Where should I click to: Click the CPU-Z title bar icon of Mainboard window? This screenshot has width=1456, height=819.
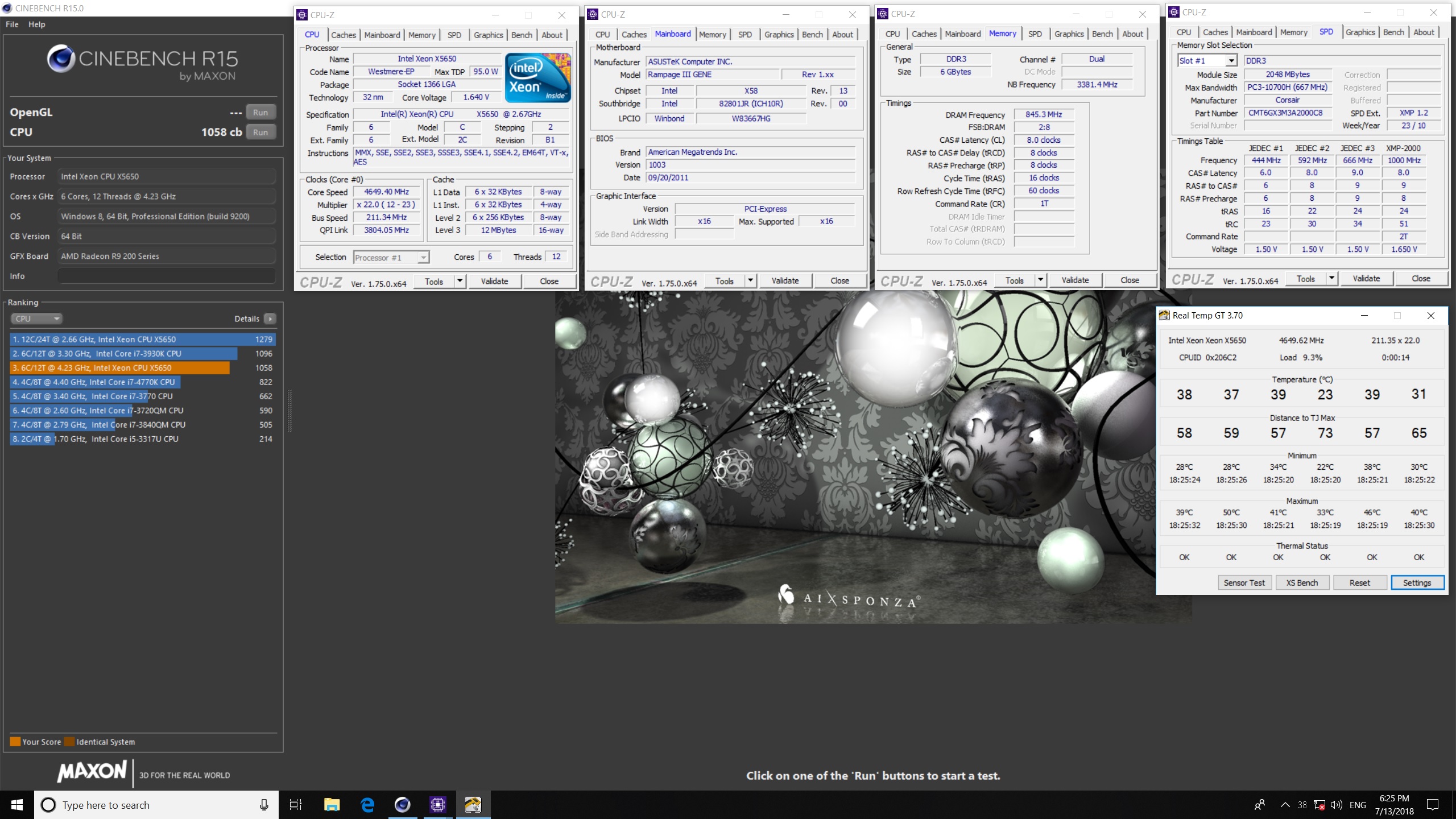[x=593, y=14]
